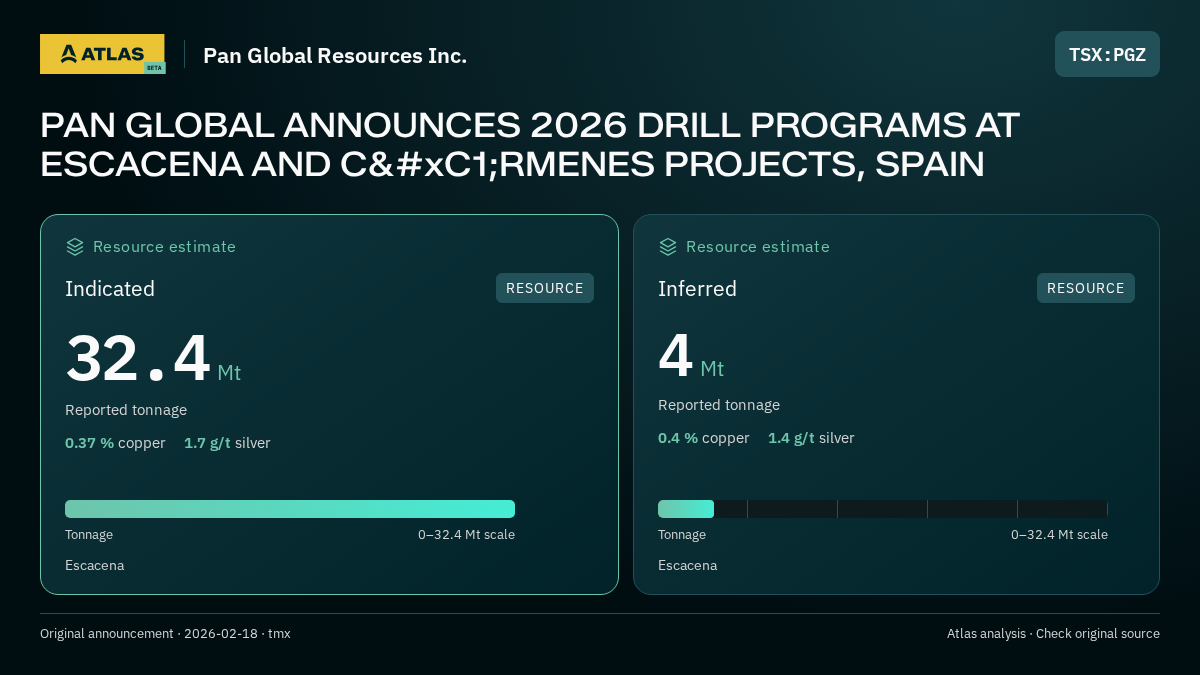Click the '0.37 % copper' grade
This screenshot has width=1200, height=675.
115,443
